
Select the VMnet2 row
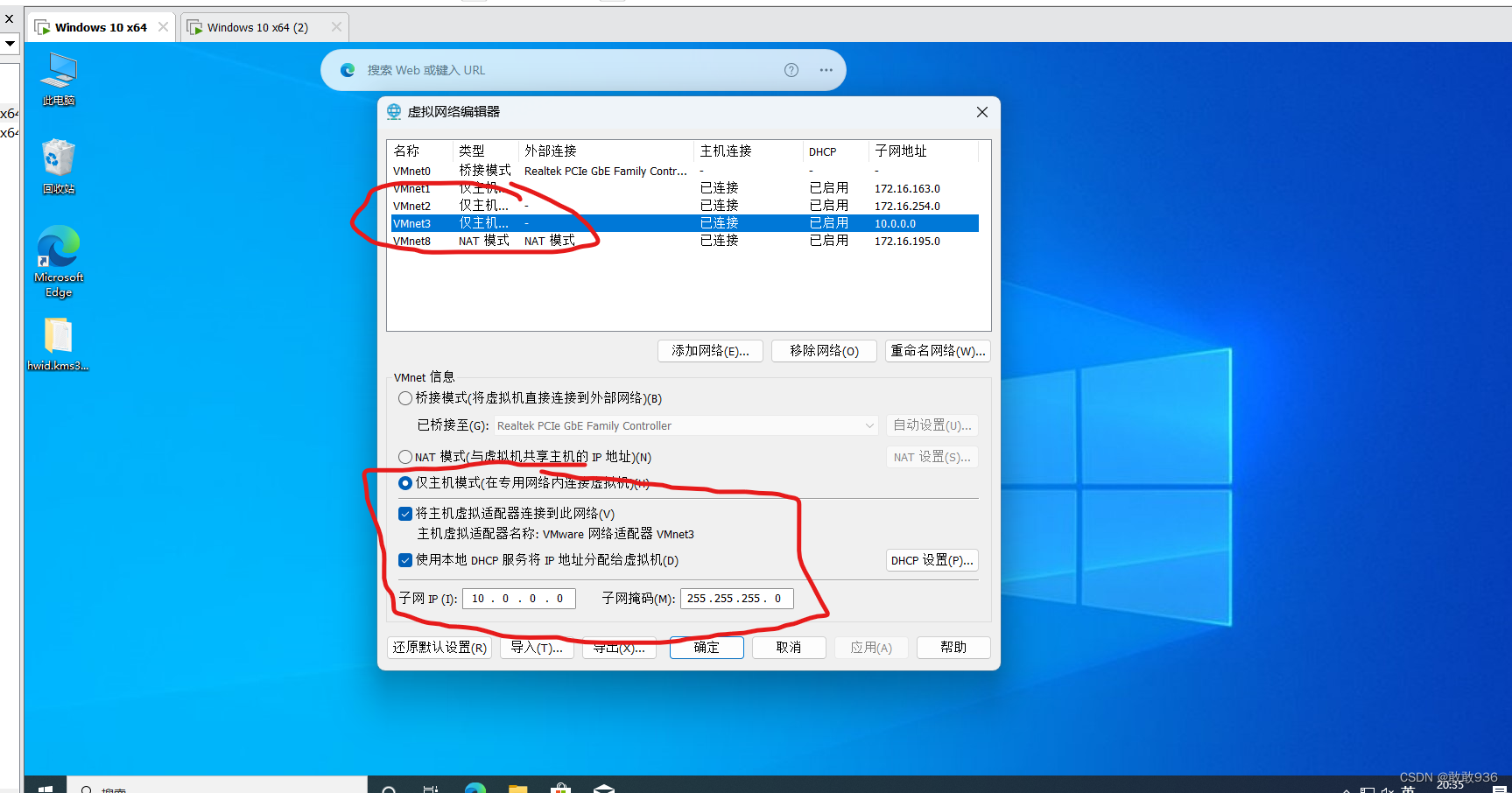(x=685, y=207)
